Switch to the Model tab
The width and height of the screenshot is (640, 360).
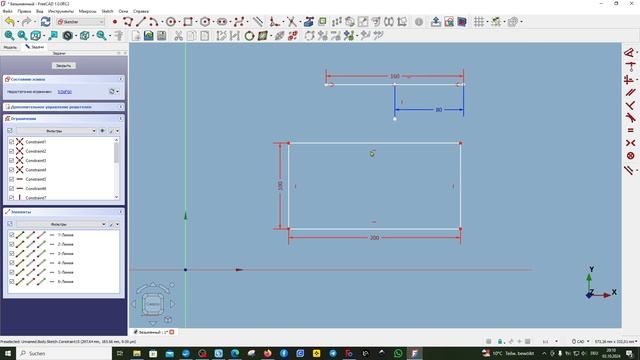click(x=10, y=47)
